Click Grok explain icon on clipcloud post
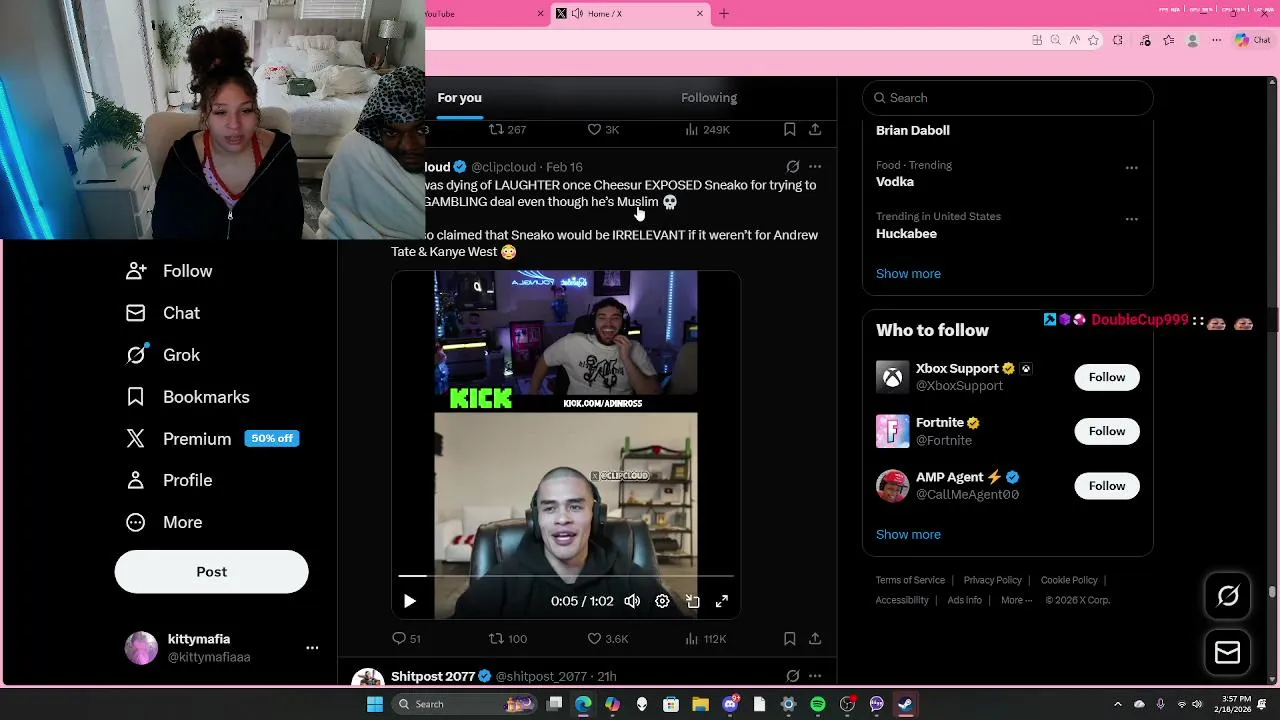The width and height of the screenshot is (1280, 720). [792, 166]
